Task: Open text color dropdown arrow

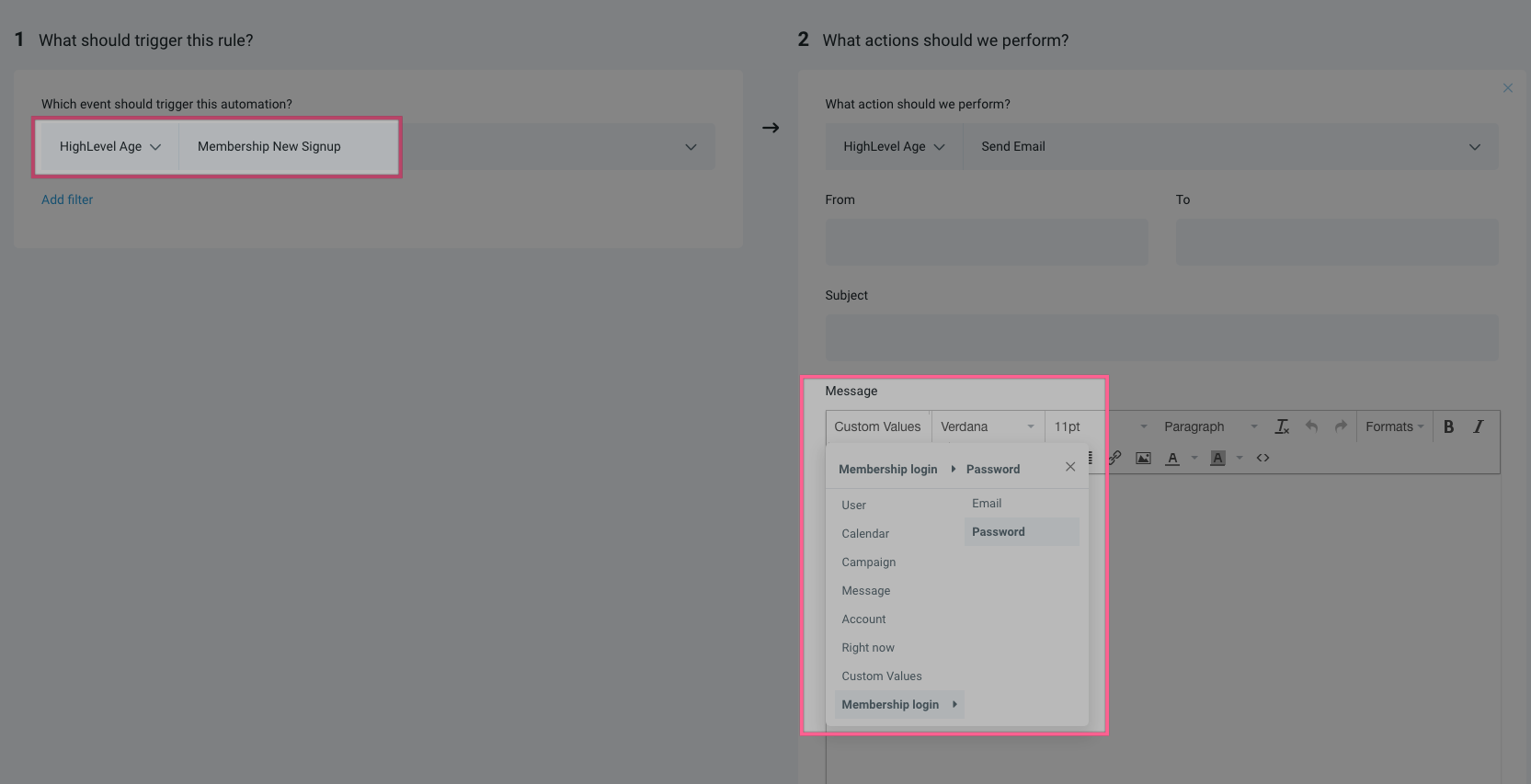Action: (1194, 458)
